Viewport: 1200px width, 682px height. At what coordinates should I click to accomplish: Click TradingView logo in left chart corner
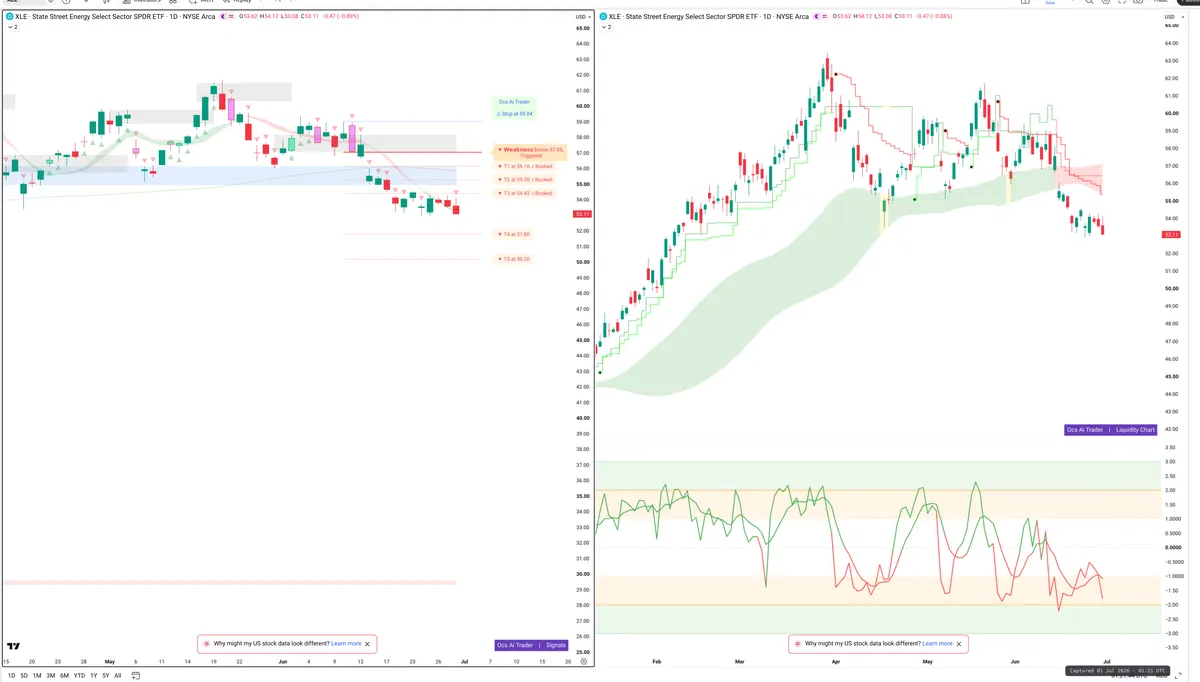14,646
